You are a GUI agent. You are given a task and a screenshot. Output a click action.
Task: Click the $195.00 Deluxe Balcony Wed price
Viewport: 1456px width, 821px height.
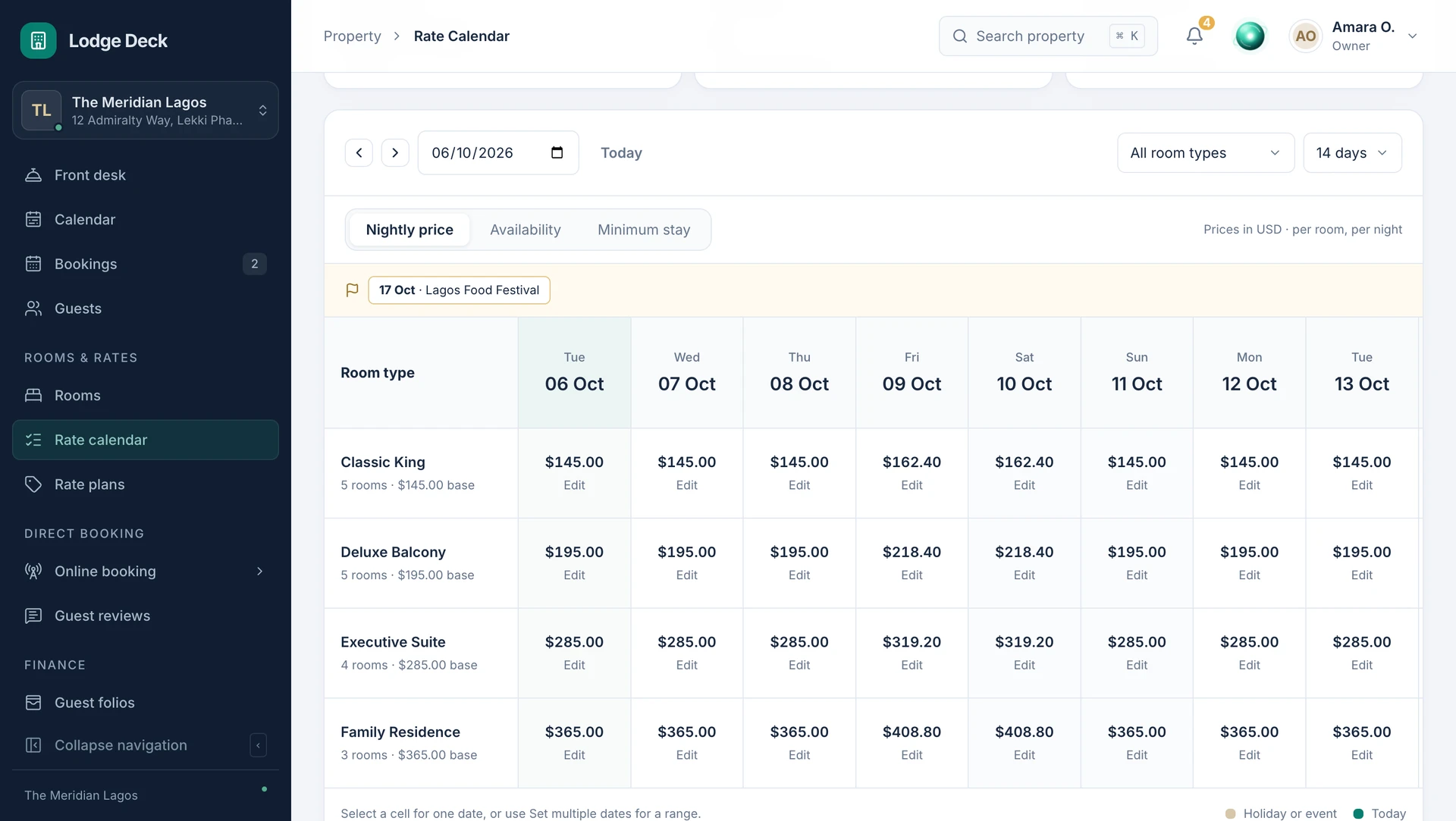coord(686,552)
